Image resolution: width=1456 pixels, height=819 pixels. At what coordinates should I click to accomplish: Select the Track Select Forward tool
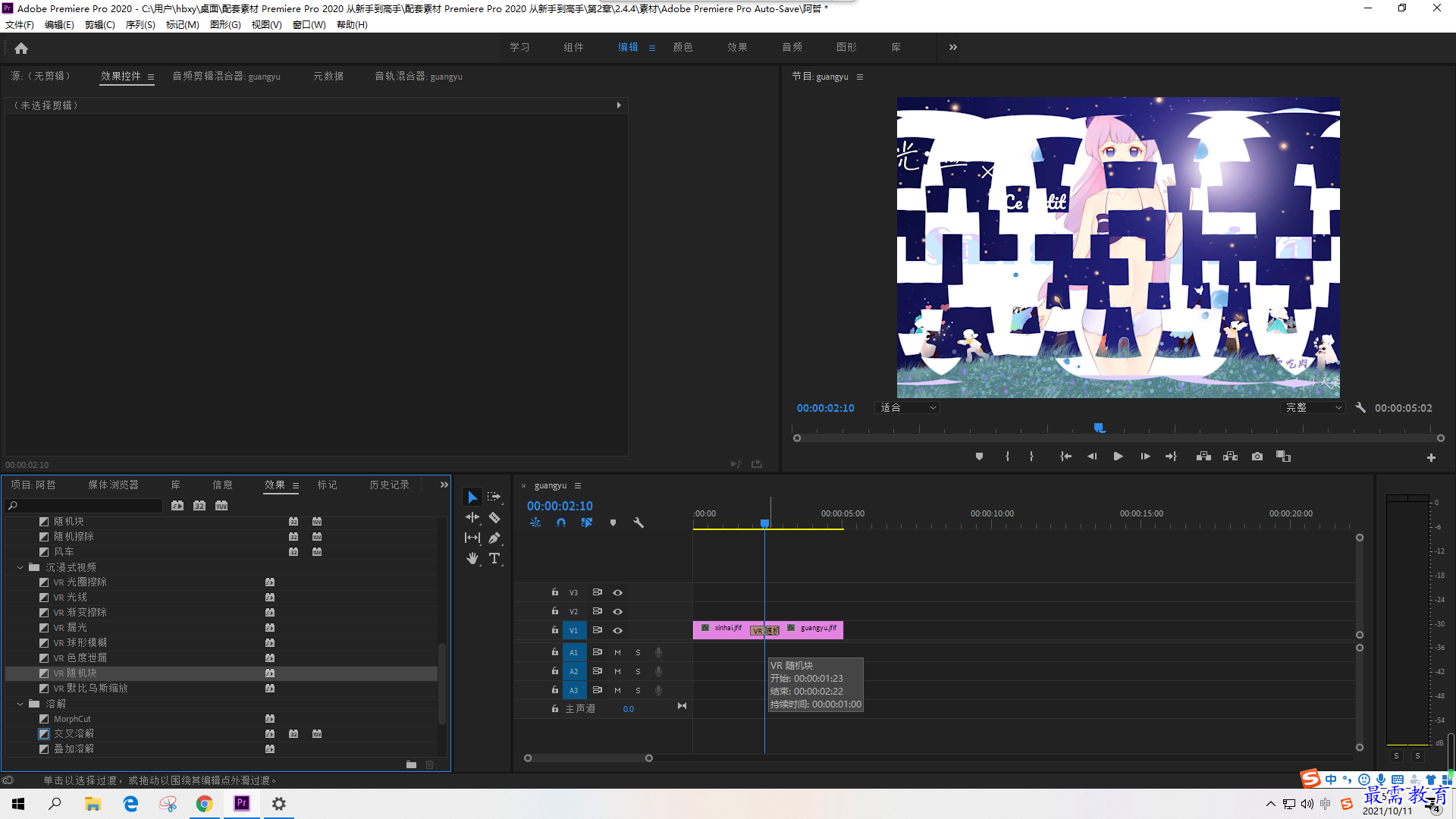pos(494,497)
